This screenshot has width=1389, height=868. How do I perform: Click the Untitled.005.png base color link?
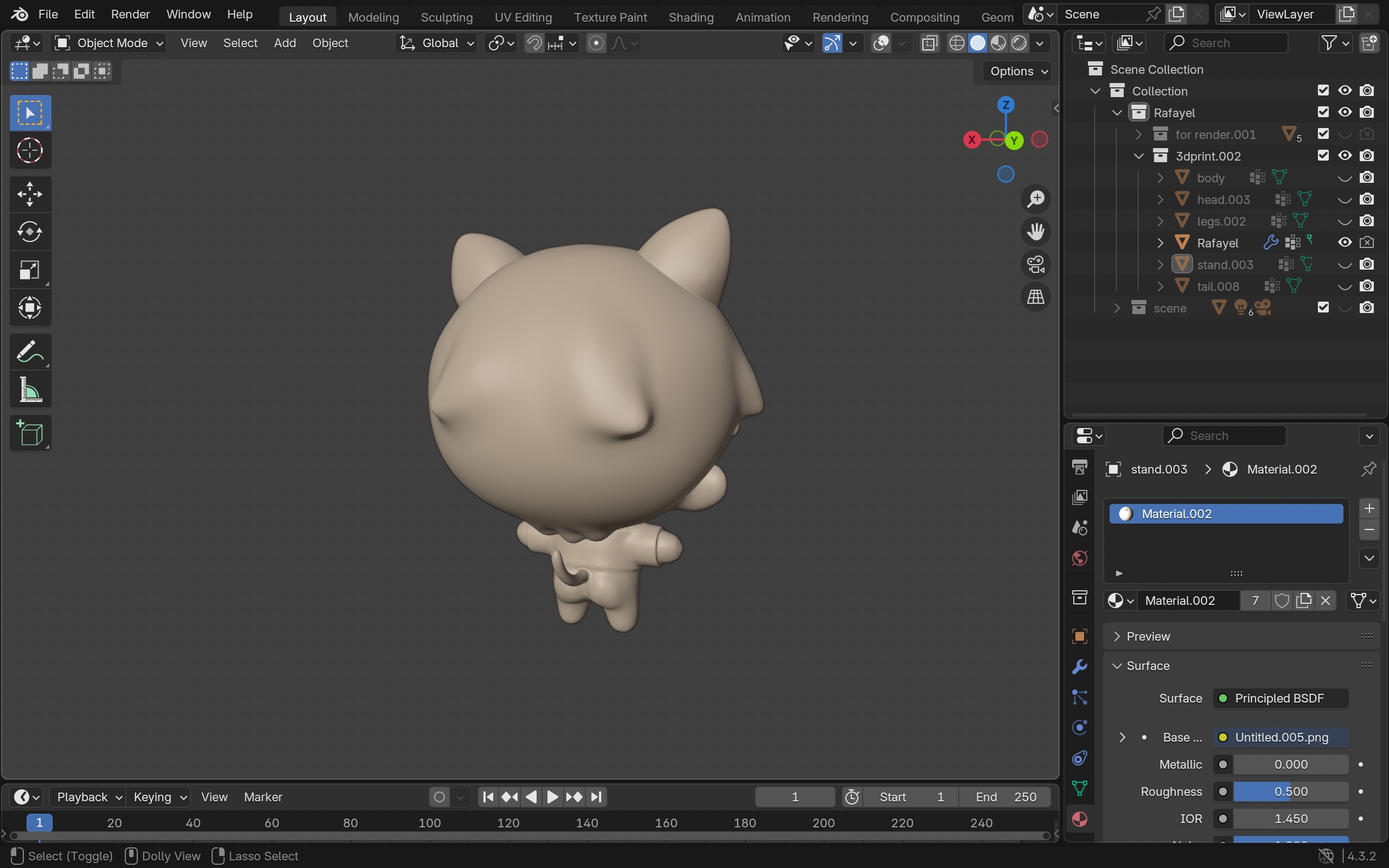click(x=1280, y=737)
